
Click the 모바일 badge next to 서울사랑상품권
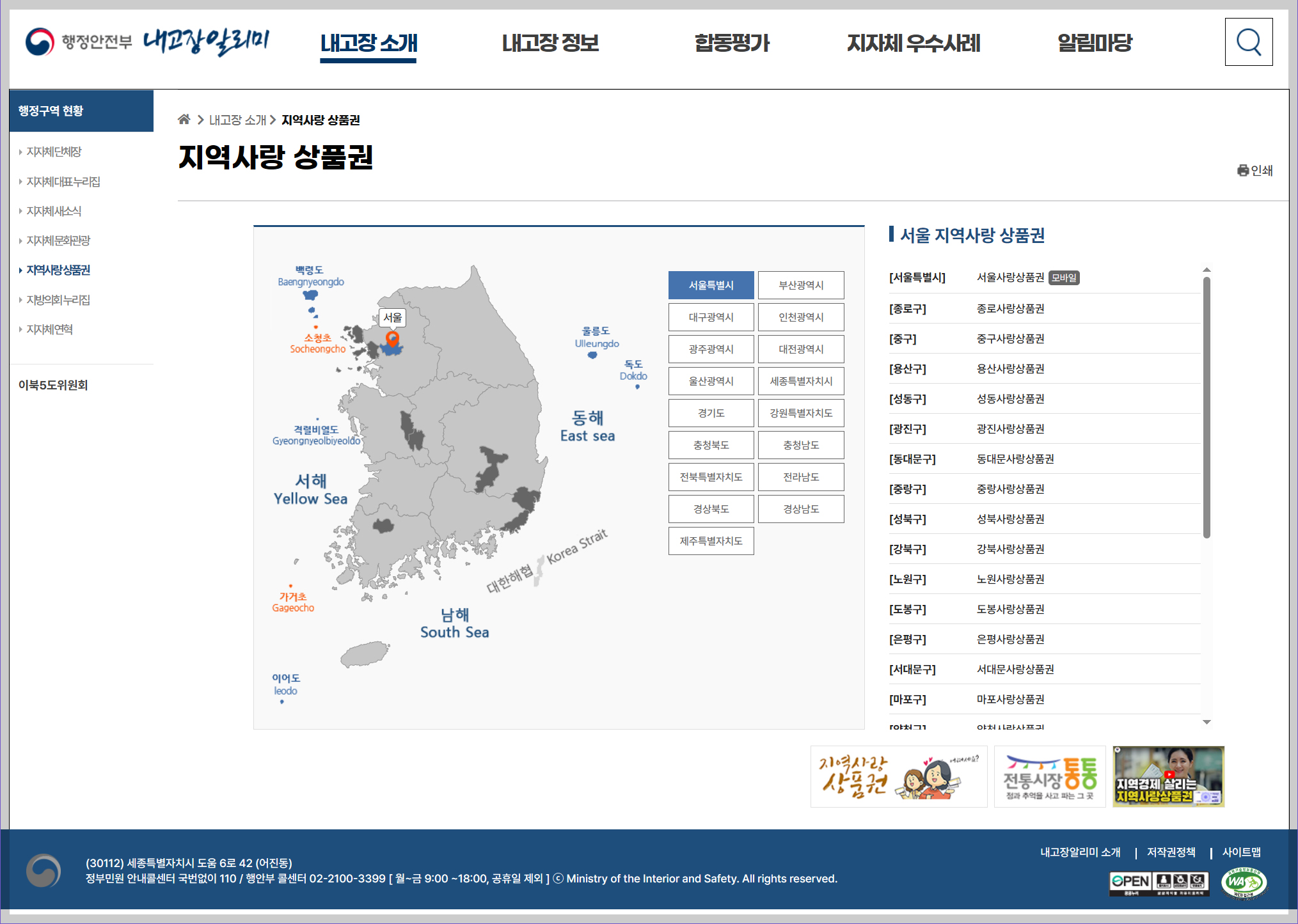(x=1065, y=278)
